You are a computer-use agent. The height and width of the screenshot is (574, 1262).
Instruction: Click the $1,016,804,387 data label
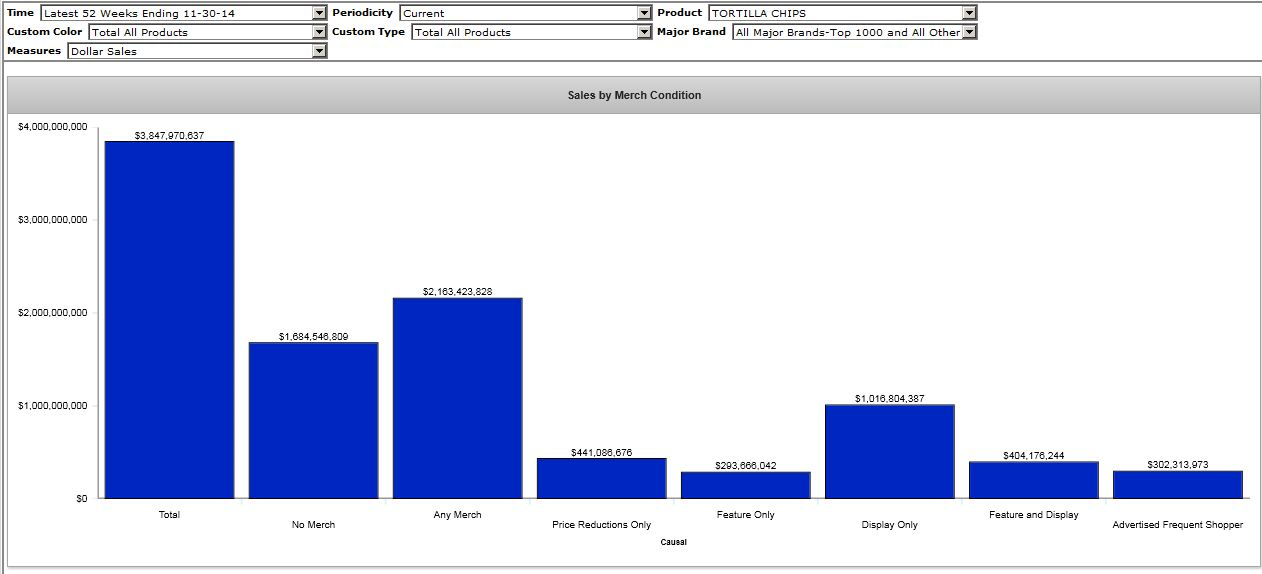click(889, 398)
